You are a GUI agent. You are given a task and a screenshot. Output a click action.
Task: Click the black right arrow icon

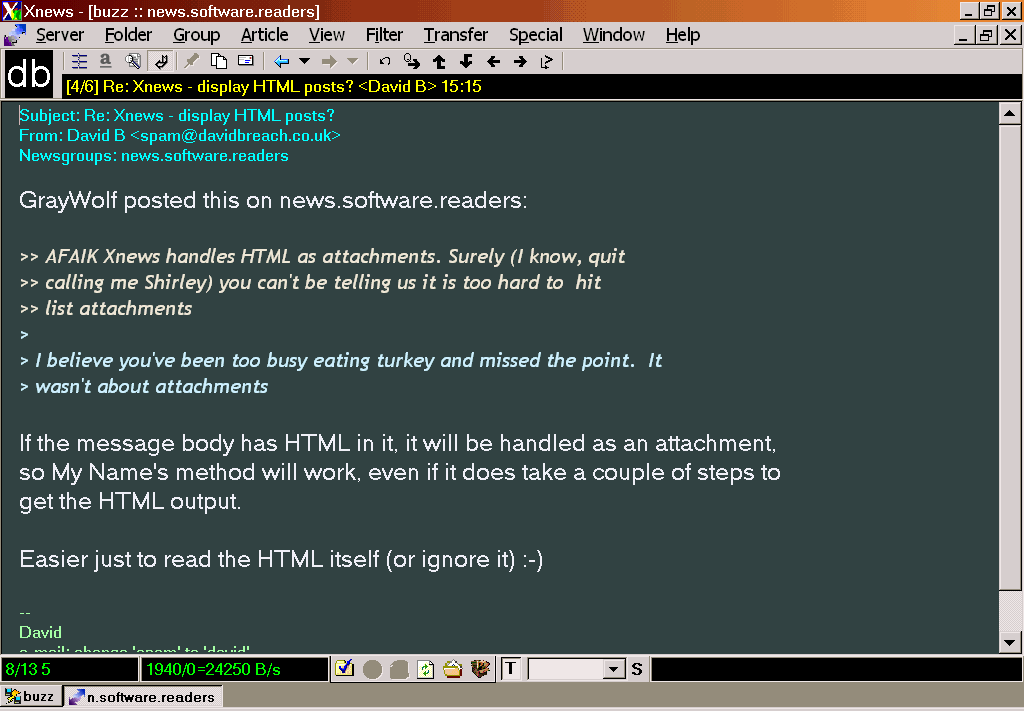(520, 61)
